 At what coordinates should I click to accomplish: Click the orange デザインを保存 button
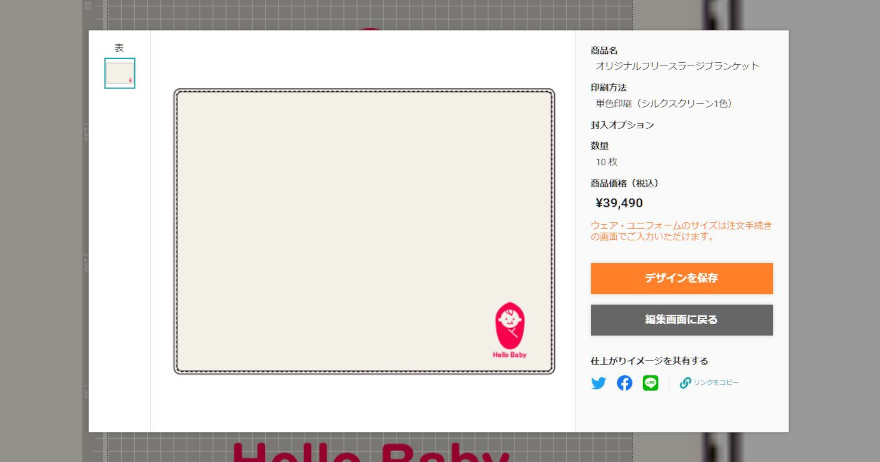(681, 278)
